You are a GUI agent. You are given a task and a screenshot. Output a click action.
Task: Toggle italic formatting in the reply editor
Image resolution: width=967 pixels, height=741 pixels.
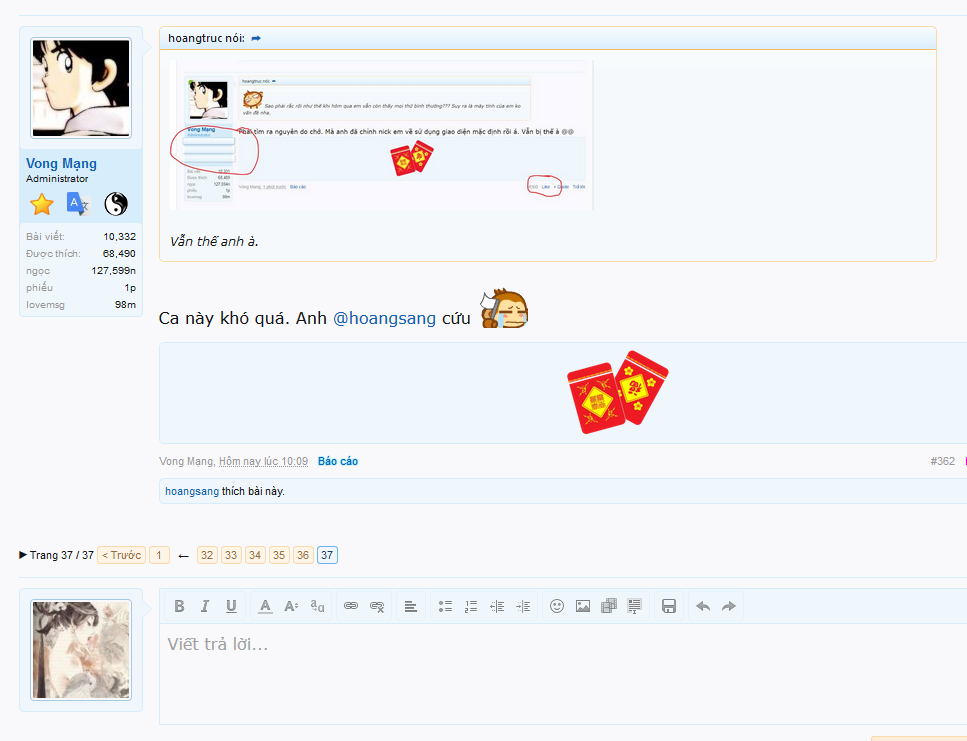pyautogui.click(x=205, y=606)
